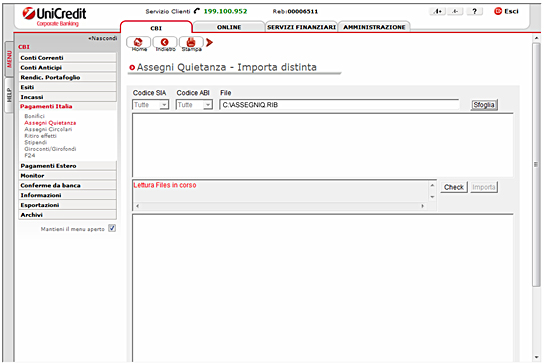Open the Codice SIA dropdown

tap(150, 105)
